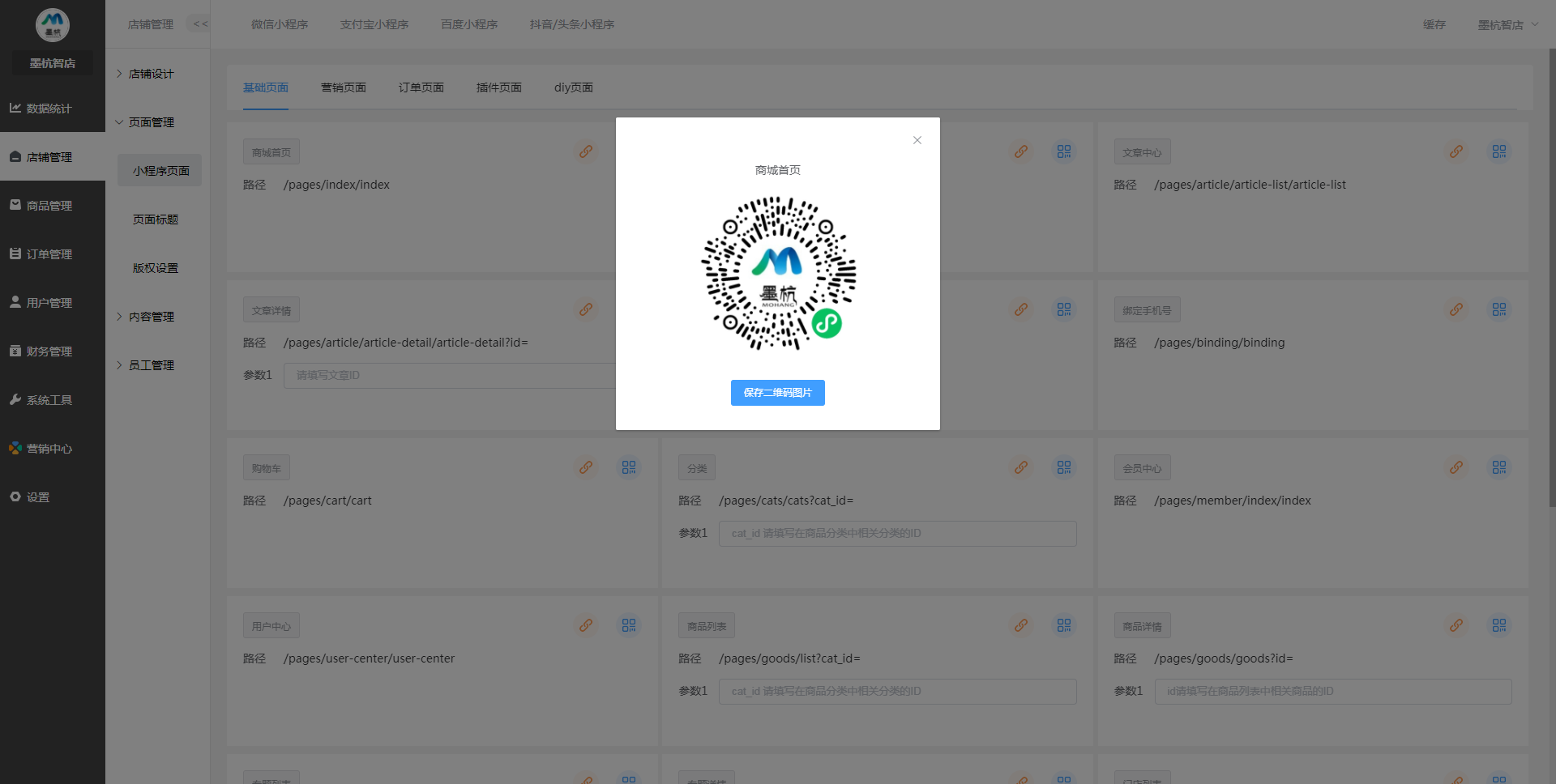This screenshot has width=1556, height=784.
Task: Copy link icon on 分类 card
Action: (x=1021, y=467)
